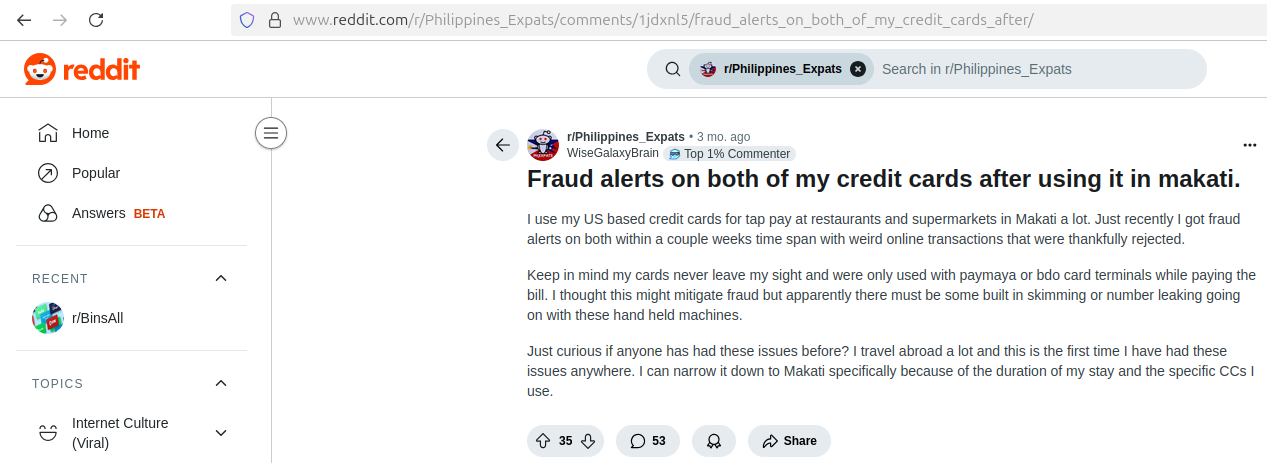Click the r/Philippines_Expats community avatar
The width and height of the screenshot is (1267, 463).
point(543,145)
